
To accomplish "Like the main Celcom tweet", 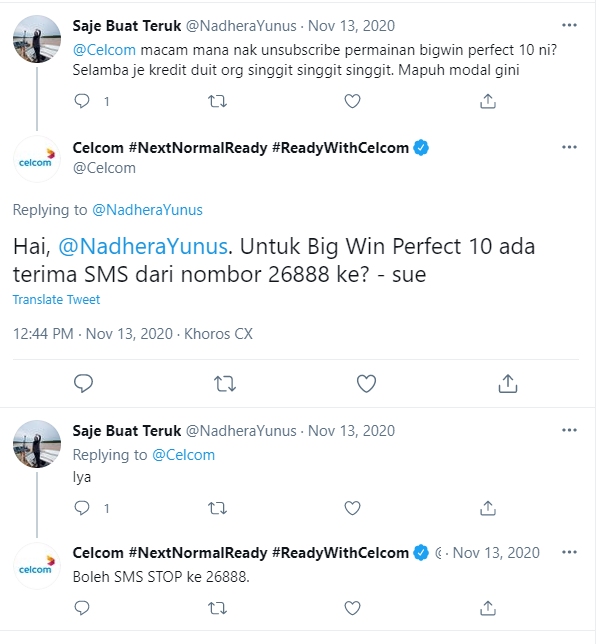I will tap(367, 383).
